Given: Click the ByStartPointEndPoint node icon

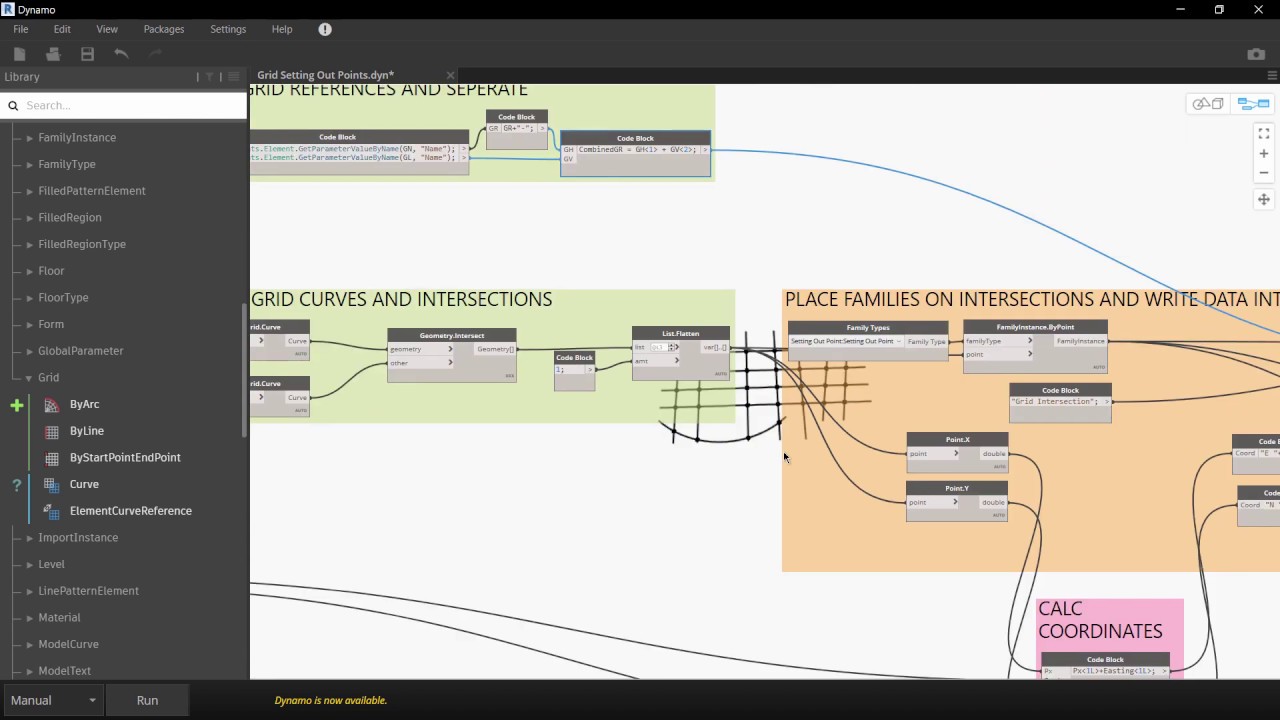Looking at the screenshot, I should tap(51, 458).
